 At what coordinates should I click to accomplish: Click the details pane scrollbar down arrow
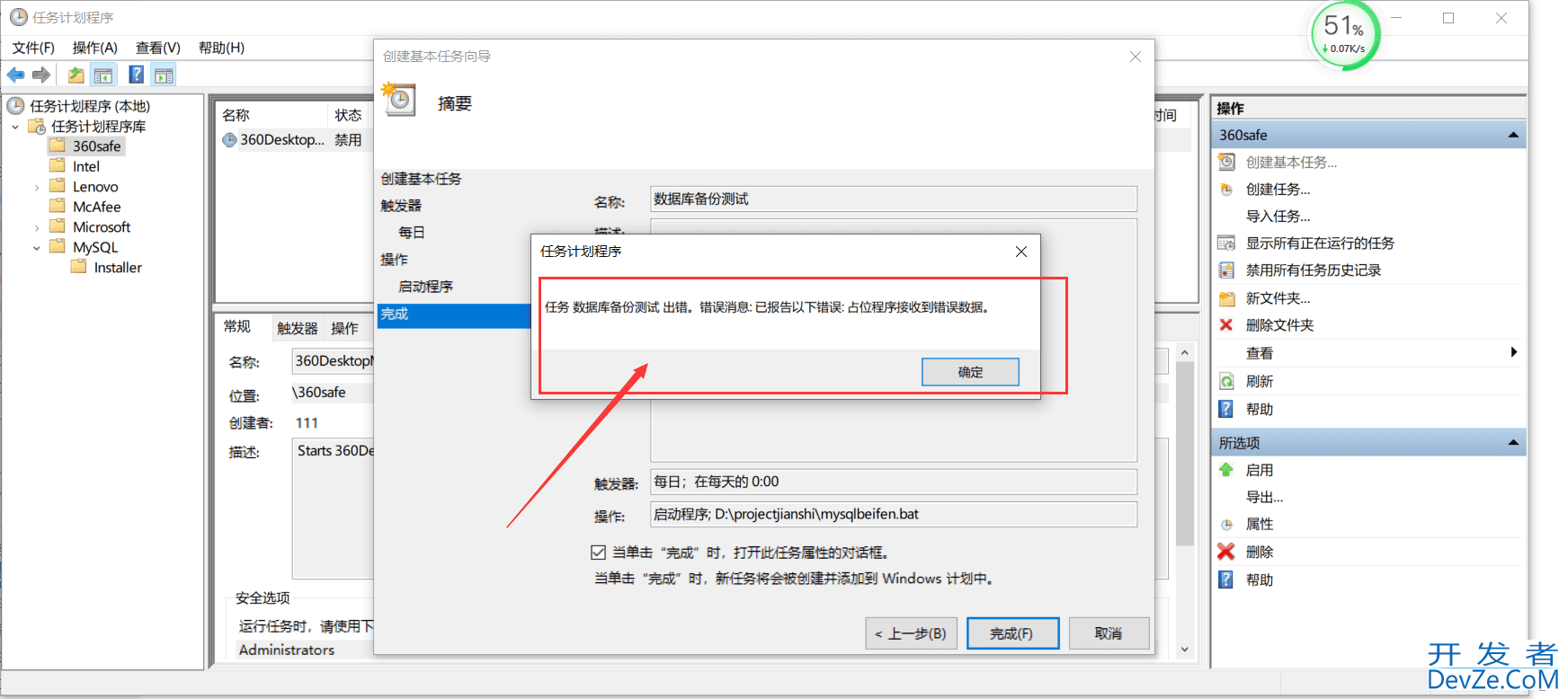point(1185,650)
